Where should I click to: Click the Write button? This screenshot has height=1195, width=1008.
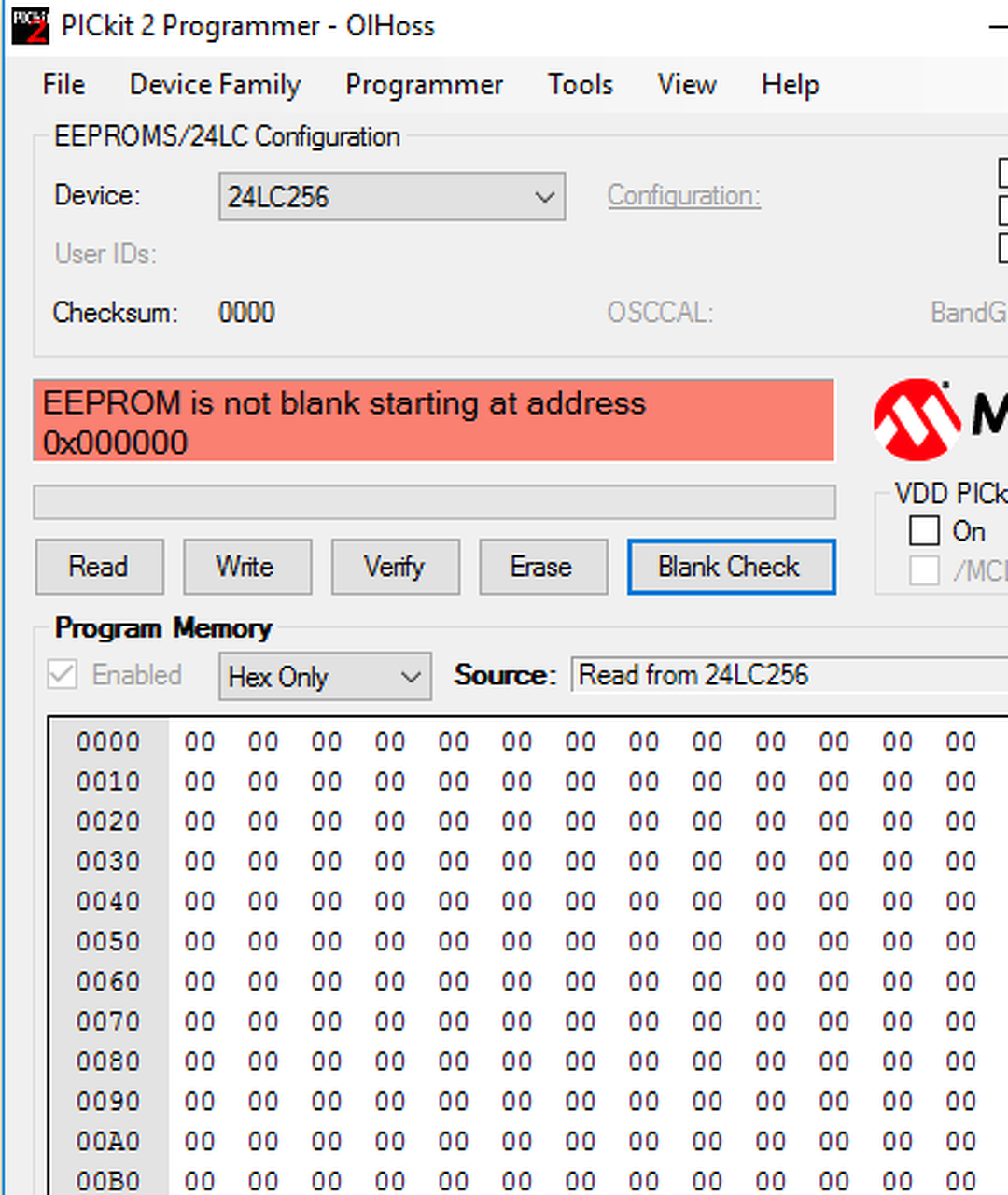click(x=246, y=567)
